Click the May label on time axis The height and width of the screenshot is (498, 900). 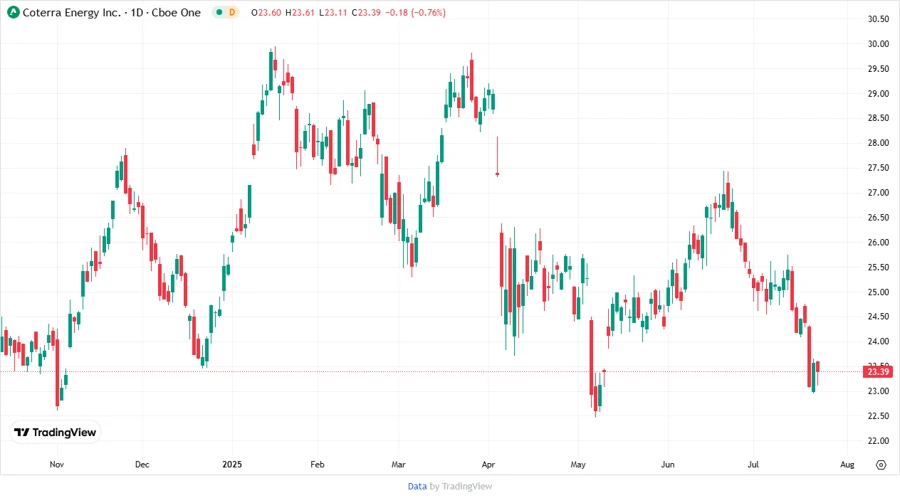tap(578, 465)
